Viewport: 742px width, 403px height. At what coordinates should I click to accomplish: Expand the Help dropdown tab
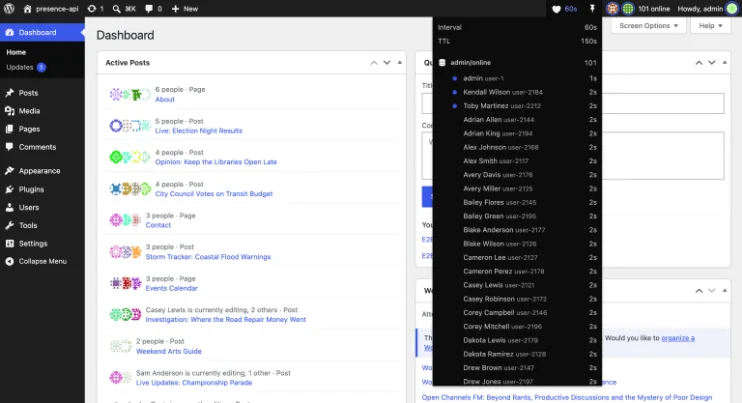pyautogui.click(x=710, y=26)
